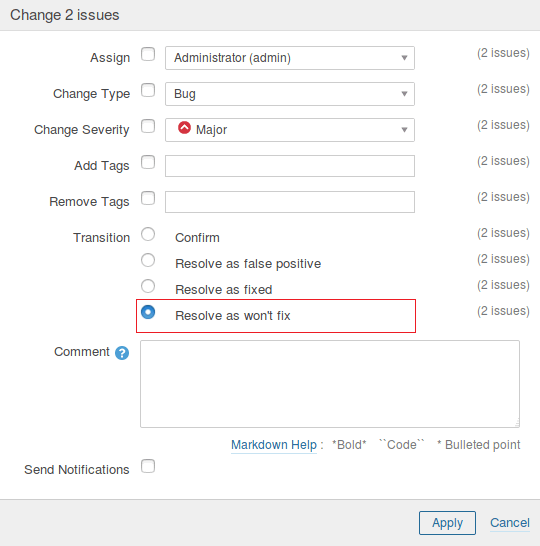Focus the Remove Tags input field
The height and width of the screenshot is (546, 540).
290,202
